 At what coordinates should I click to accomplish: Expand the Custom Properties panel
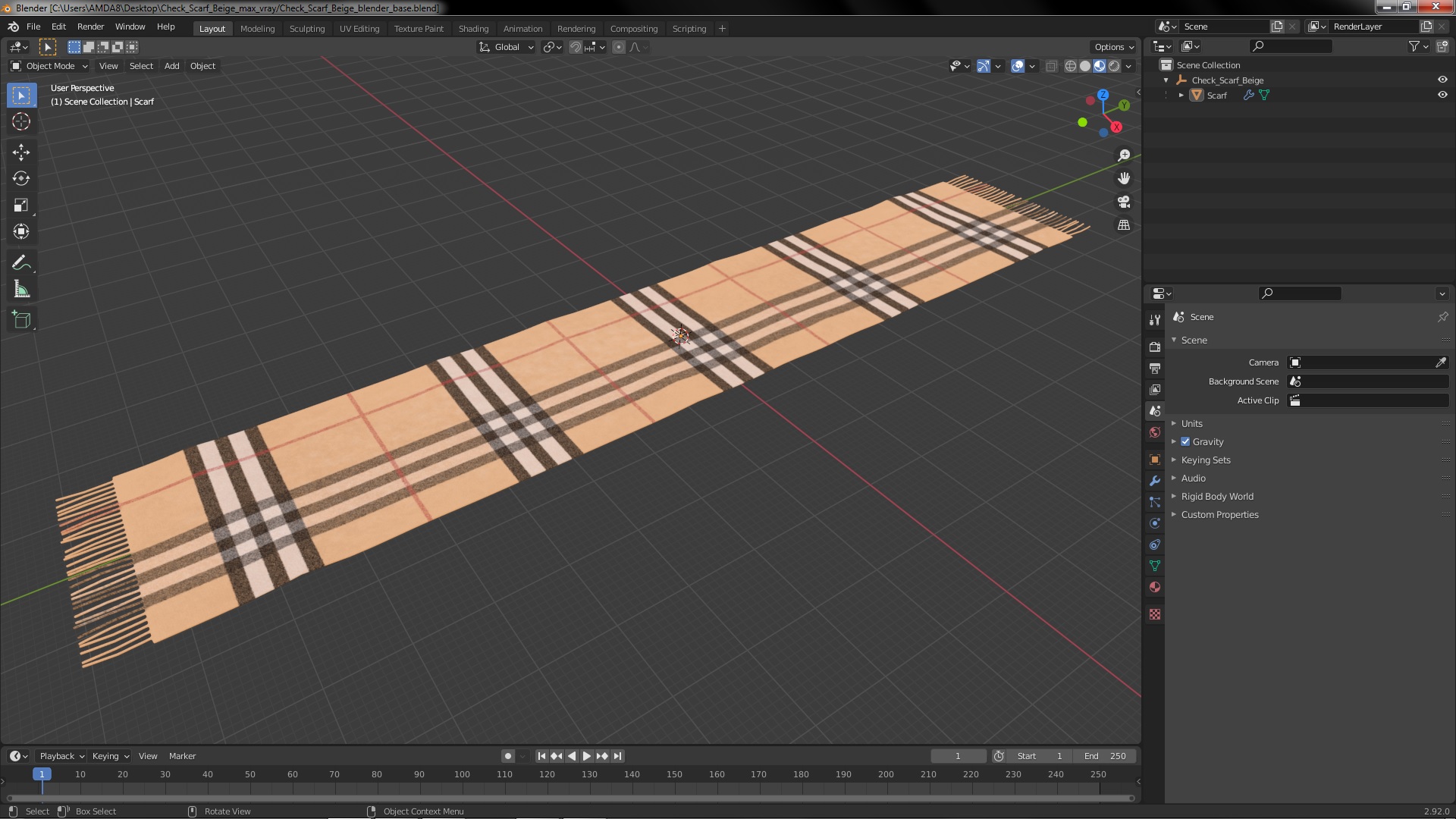1219,514
